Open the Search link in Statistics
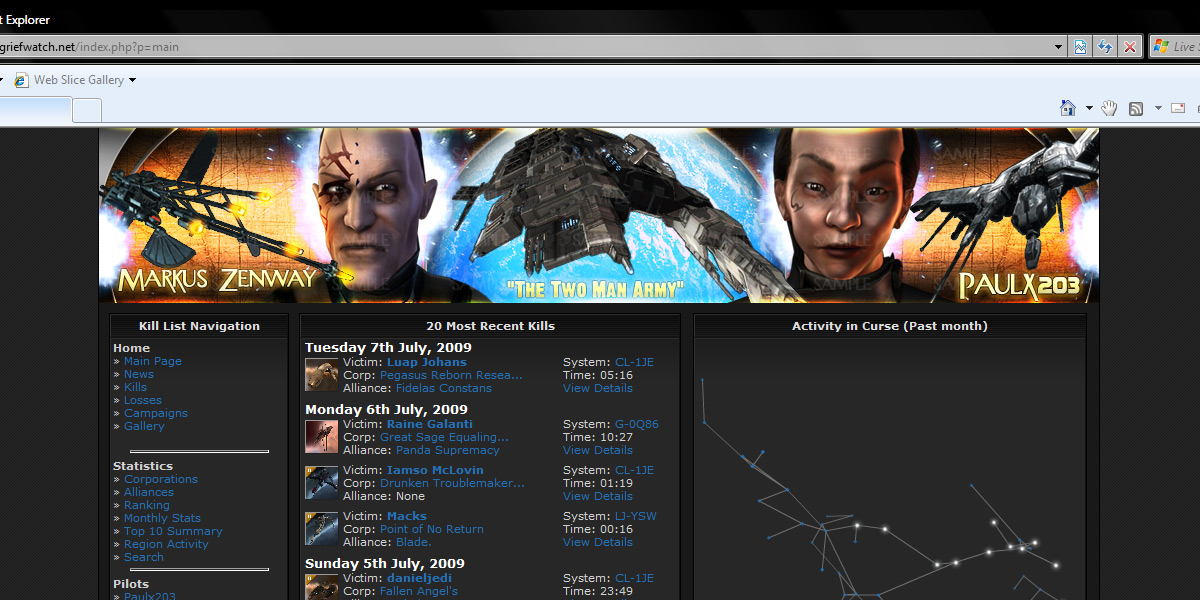1200x600 pixels. pyautogui.click(x=144, y=557)
